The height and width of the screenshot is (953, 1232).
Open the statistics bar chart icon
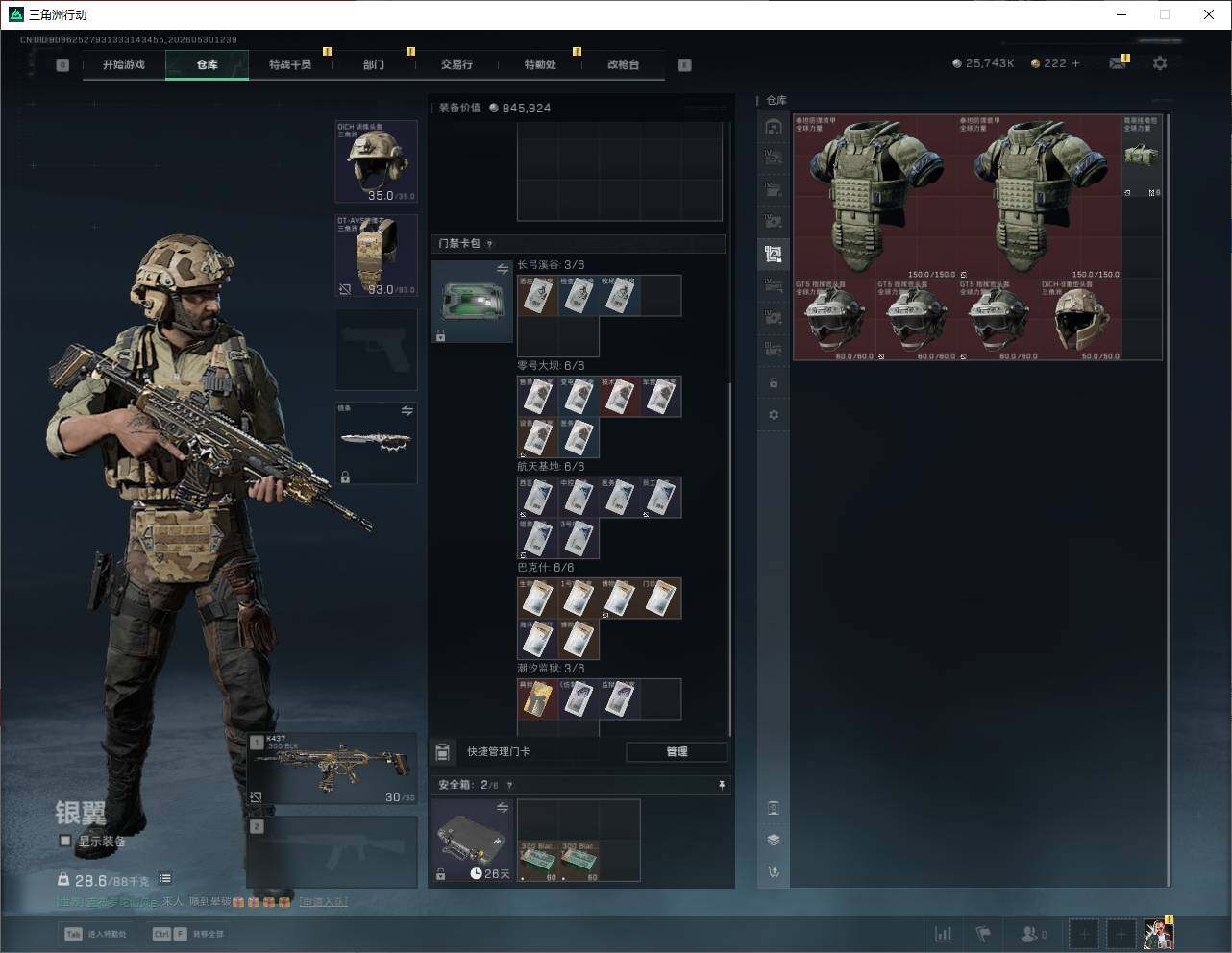(944, 934)
